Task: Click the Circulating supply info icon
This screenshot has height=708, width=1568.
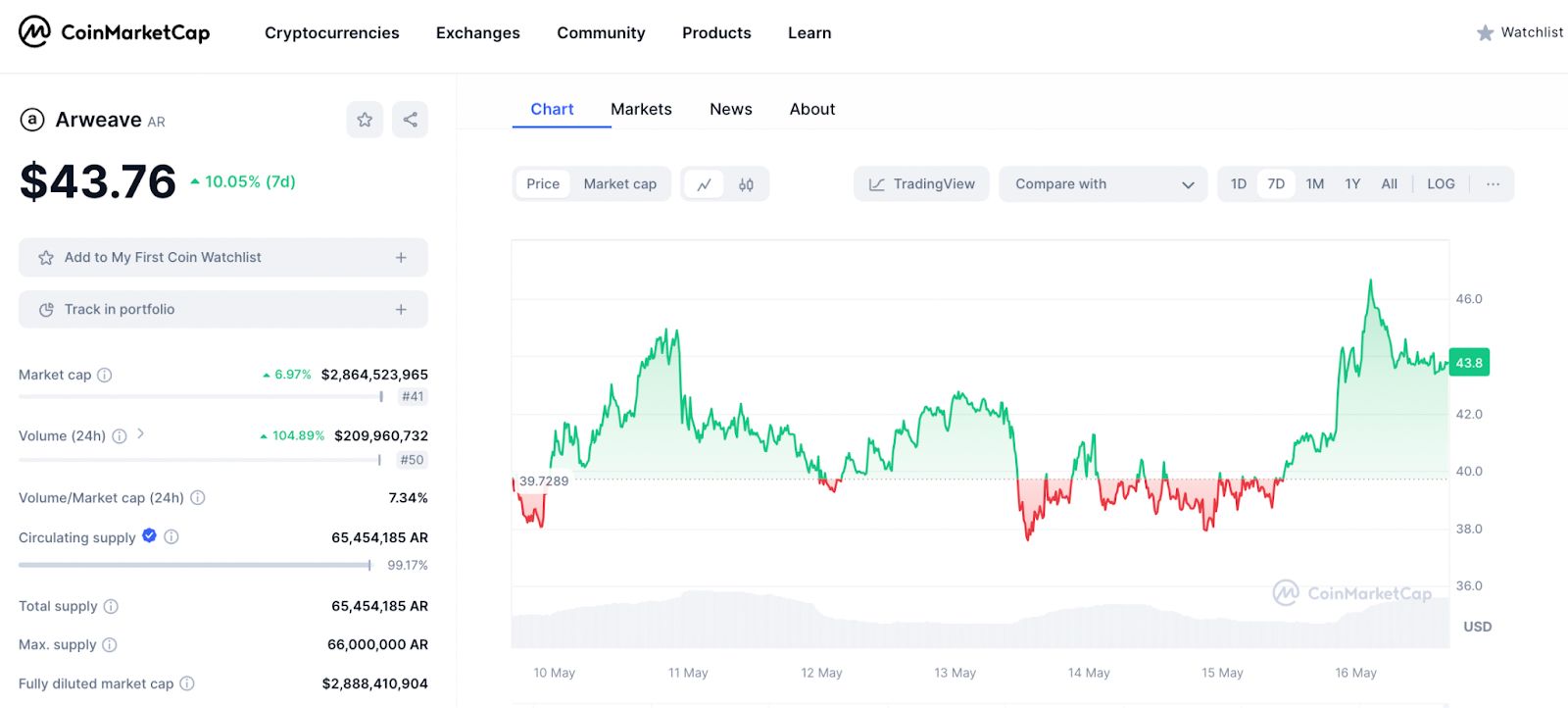Action: (x=171, y=537)
